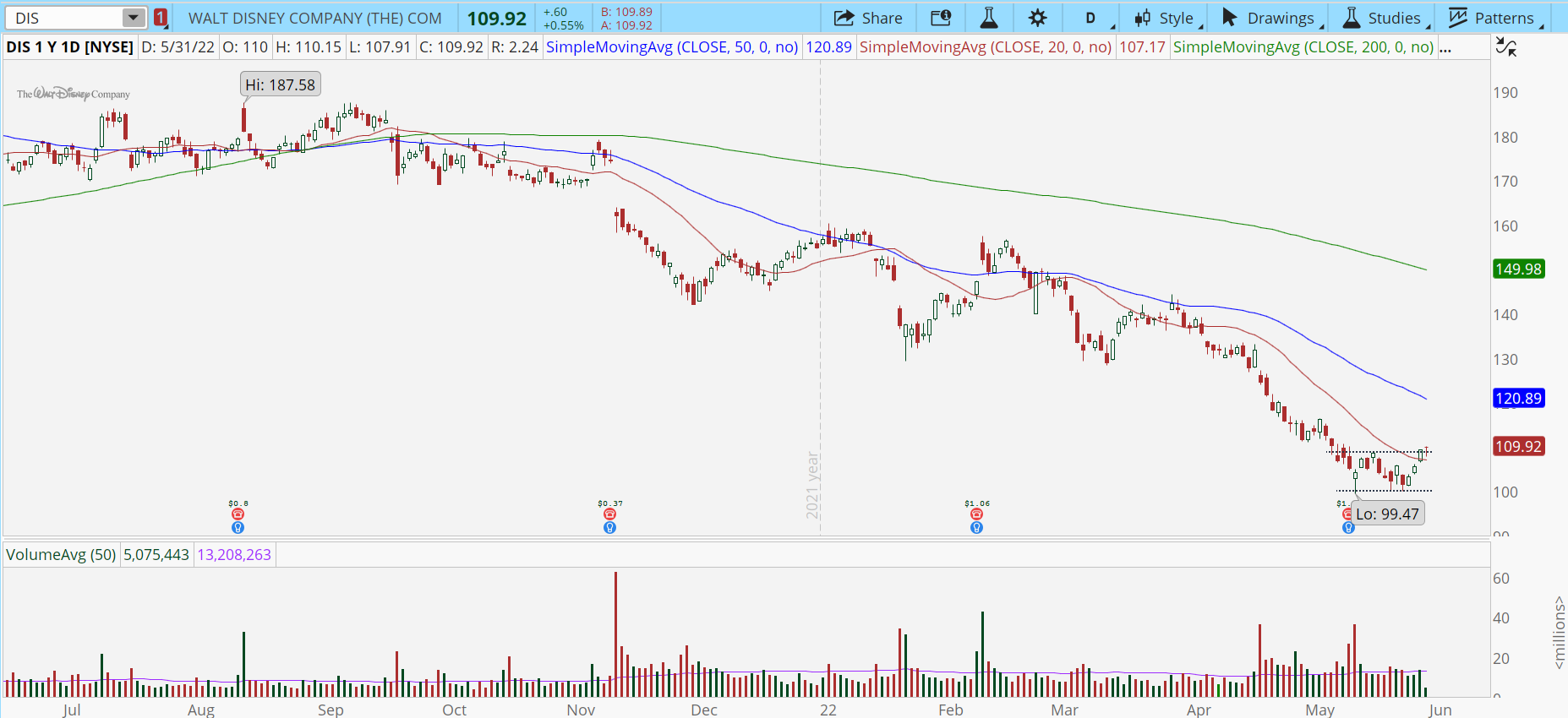This screenshot has width=1568, height=718.
Task: Click the '$1.06' dividend marker
Action: [x=976, y=503]
